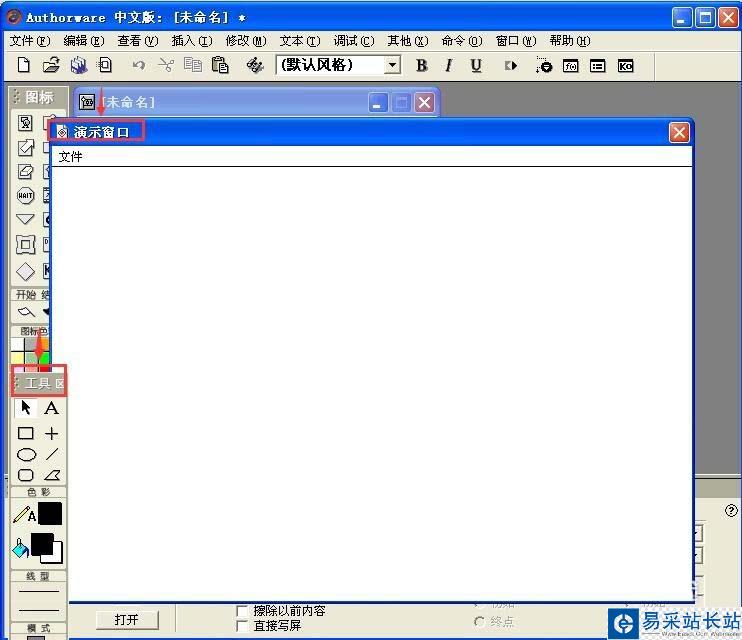The width and height of the screenshot is (742, 640).
Task: Open the default style dropdown
Action: point(392,65)
